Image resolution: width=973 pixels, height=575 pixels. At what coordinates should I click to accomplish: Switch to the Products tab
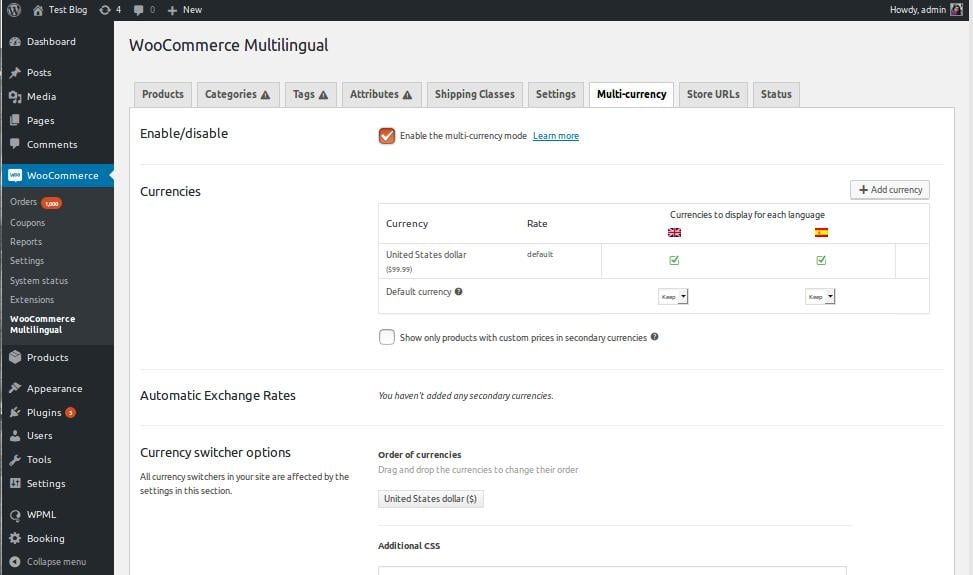point(163,94)
